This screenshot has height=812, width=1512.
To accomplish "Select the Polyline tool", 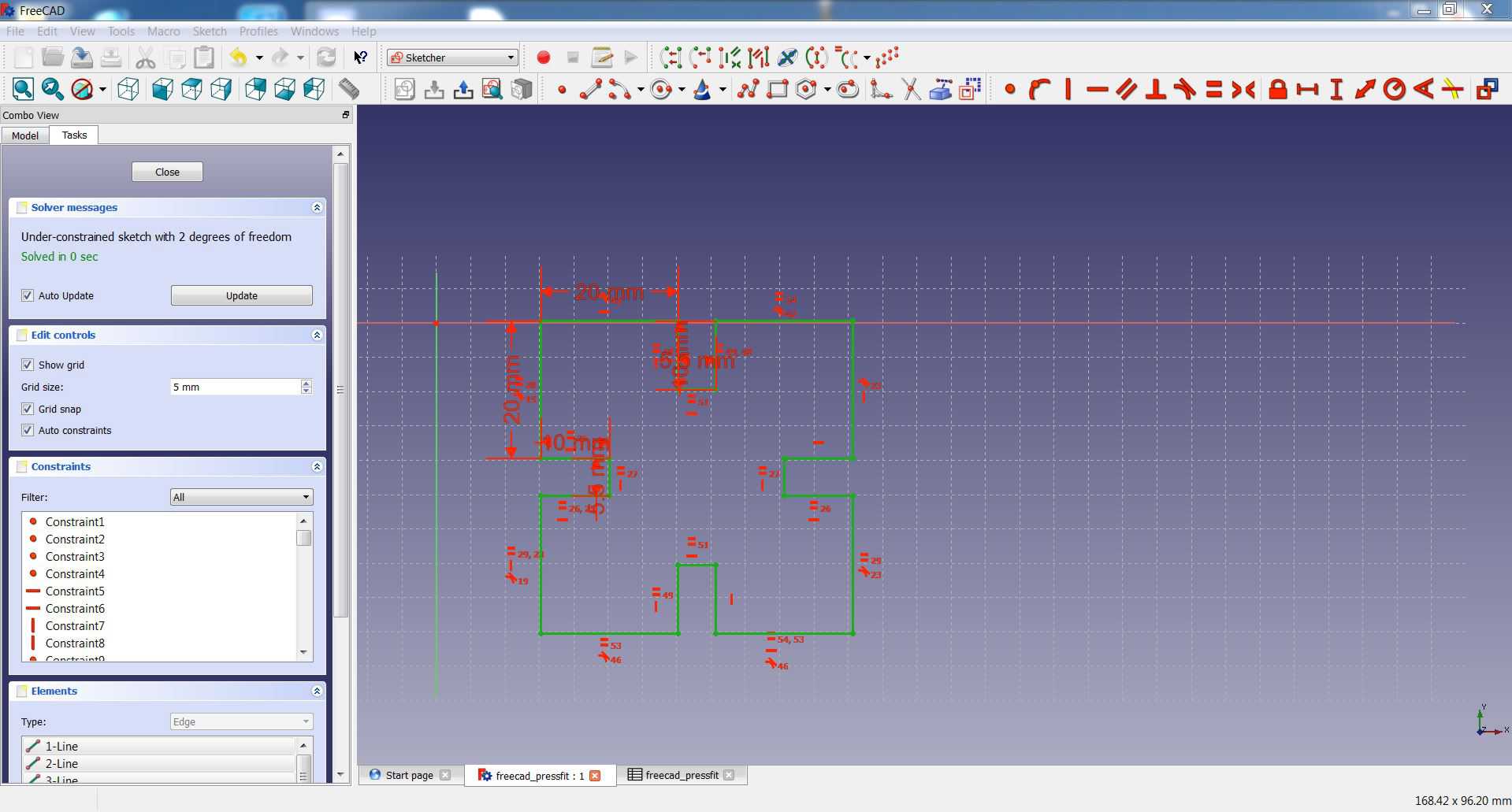I will click(748, 89).
